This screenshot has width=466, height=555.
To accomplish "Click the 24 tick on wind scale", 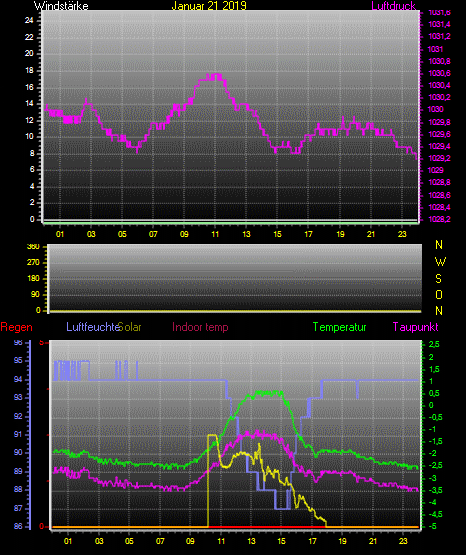I will [x=29, y=21].
